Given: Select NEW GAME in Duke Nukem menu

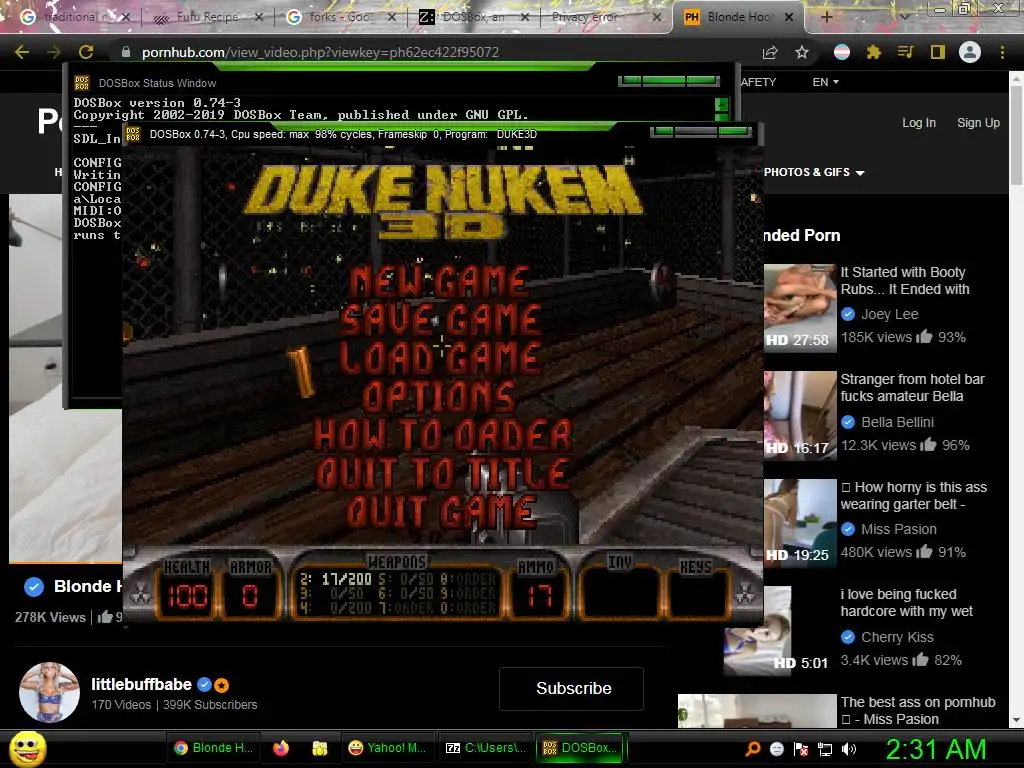Looking at the screenshot, I should (x=439, y=281).
